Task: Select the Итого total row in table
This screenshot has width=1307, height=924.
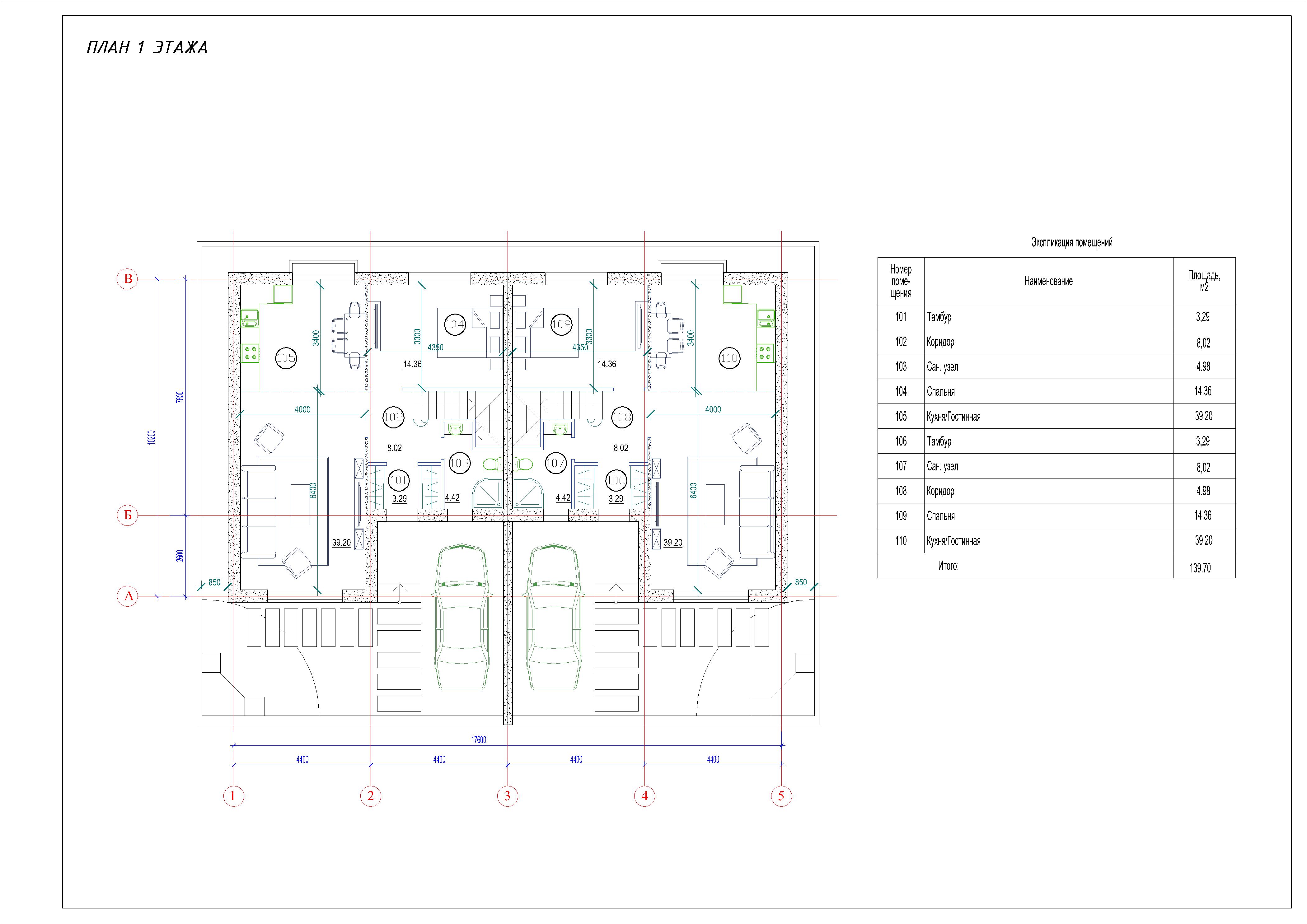Action: click(x=949, y=566)
